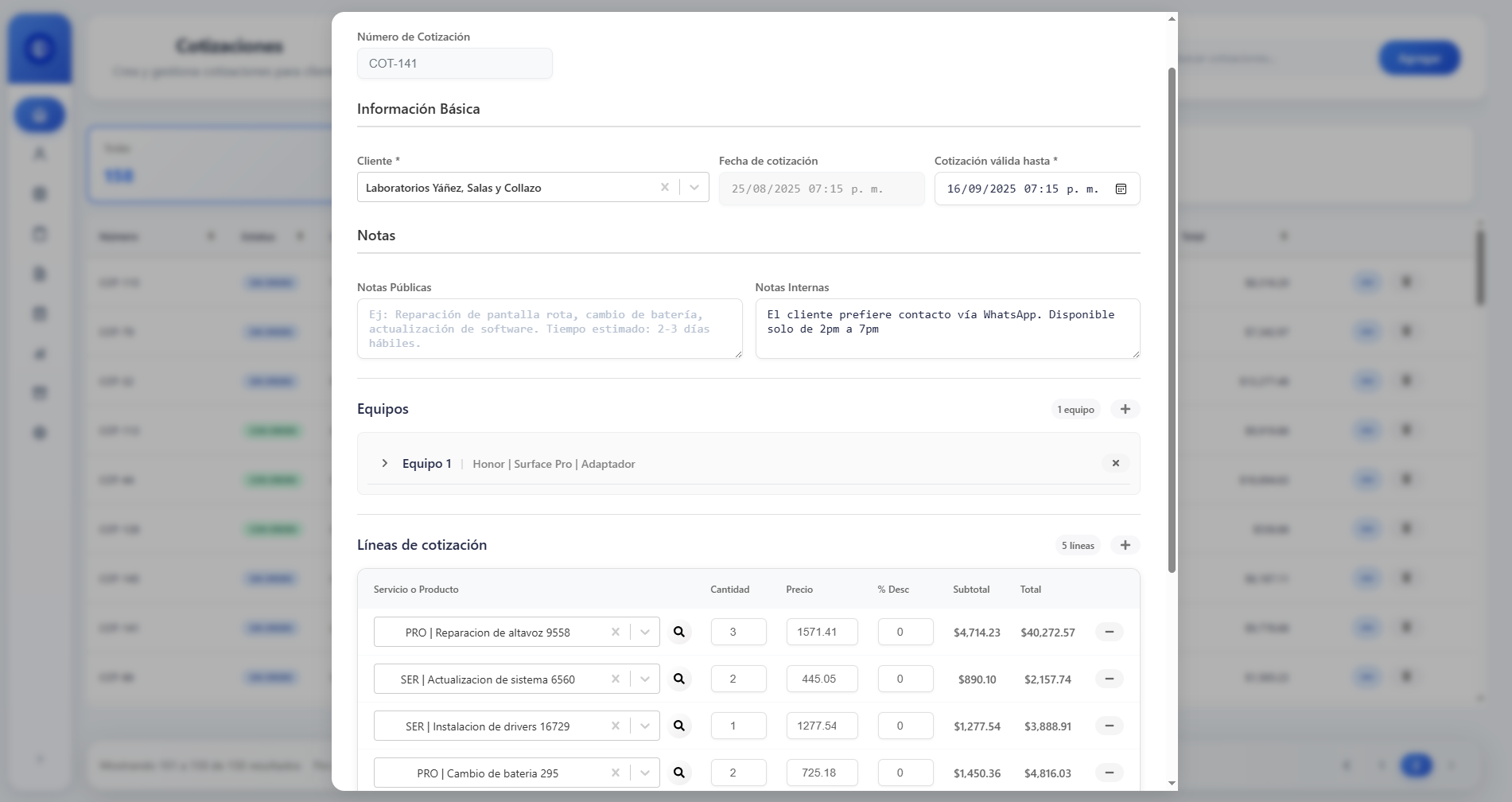1512x802 pixels.
Task: Add a new equipment with plus icon
Action: [1125, 409]
